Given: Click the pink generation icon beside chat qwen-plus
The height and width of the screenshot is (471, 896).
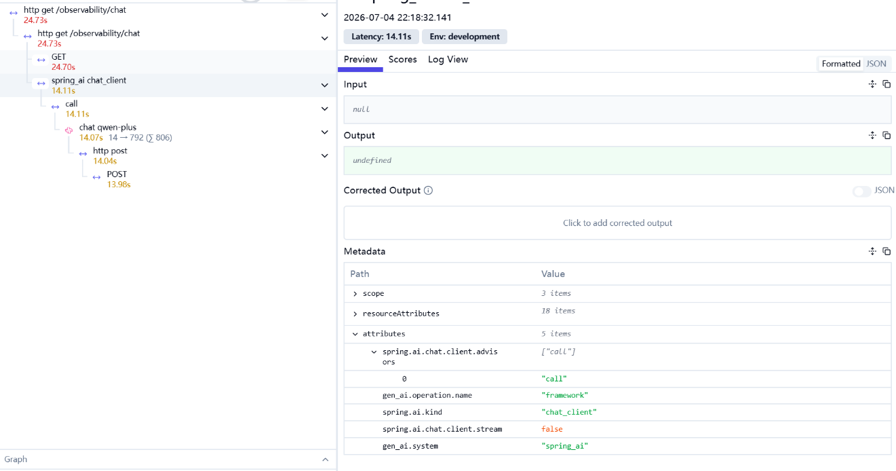Looking at the screenshot, I should click(69, 130).
